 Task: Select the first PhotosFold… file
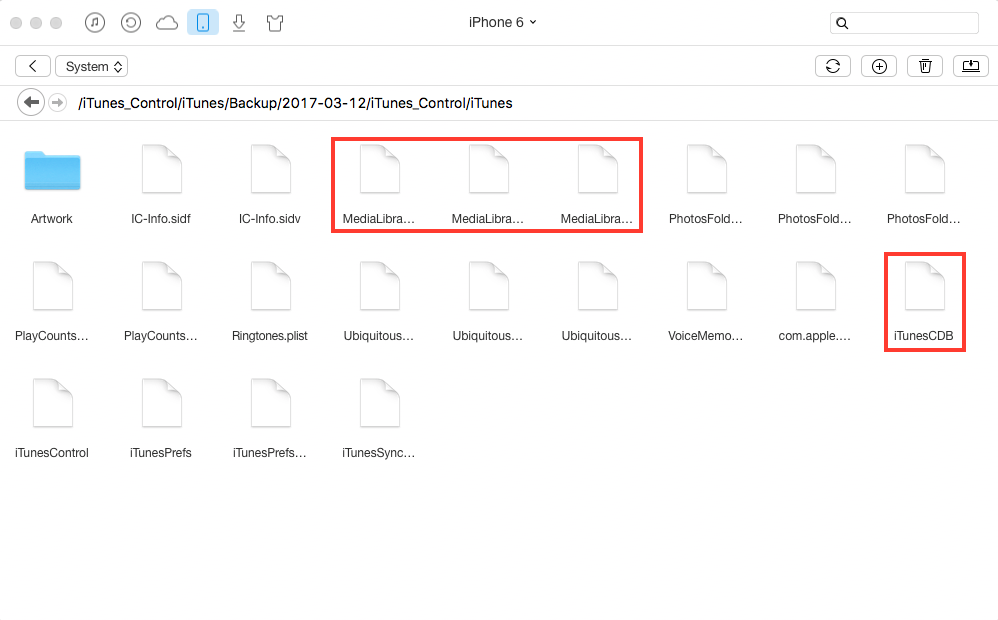[x=706, y=186]
